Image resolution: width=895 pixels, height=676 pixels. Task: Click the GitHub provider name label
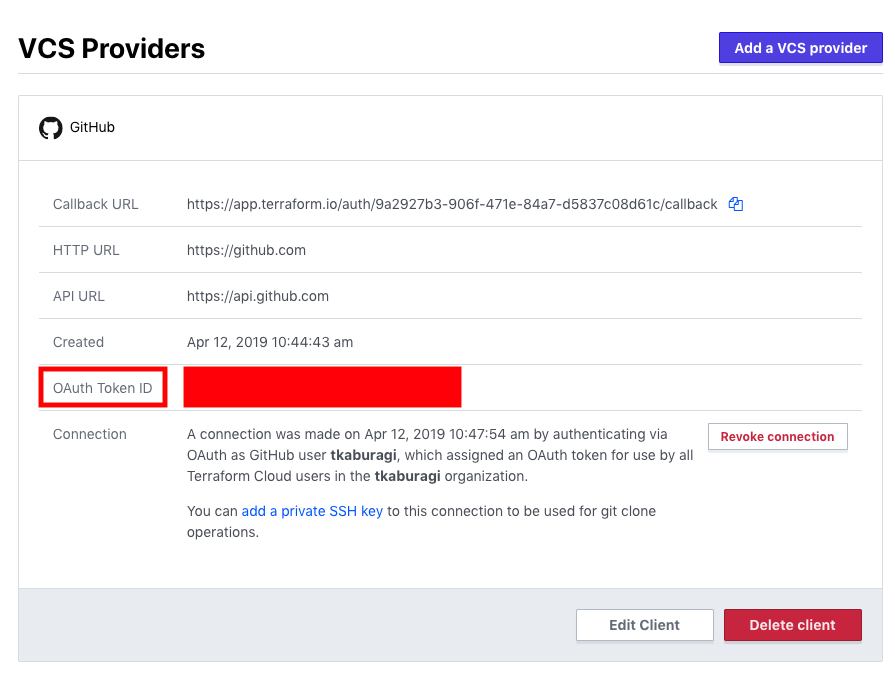(x=92, y=128)
